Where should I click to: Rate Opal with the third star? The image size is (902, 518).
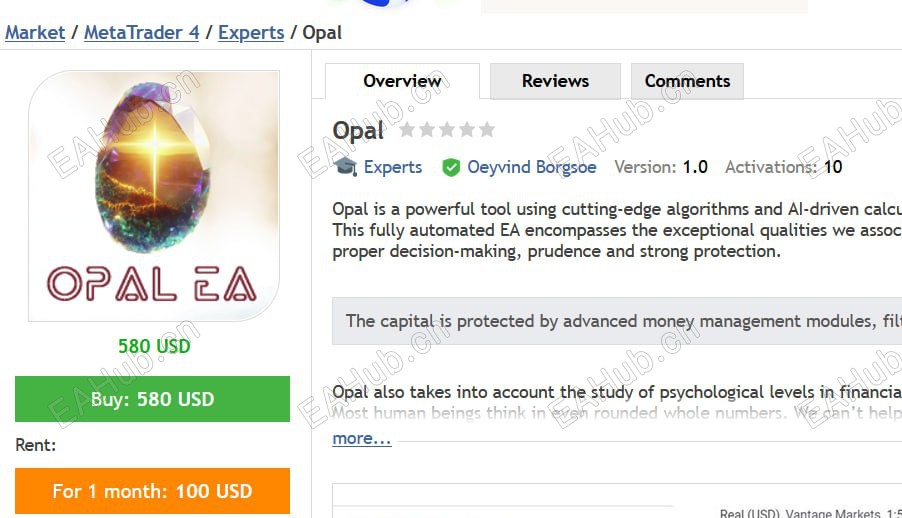(447, 130)
